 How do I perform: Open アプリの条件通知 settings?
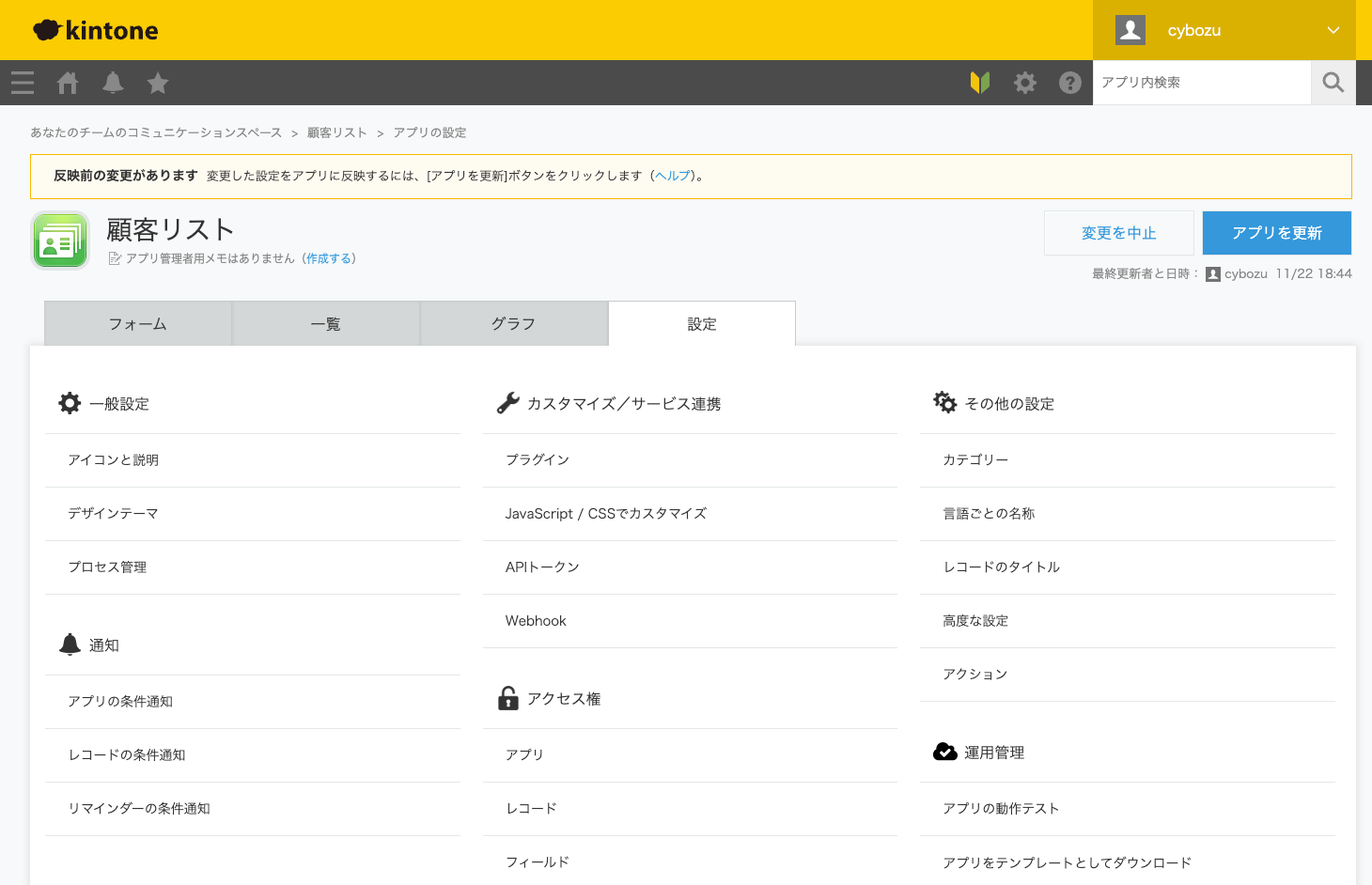click(253, 702)
